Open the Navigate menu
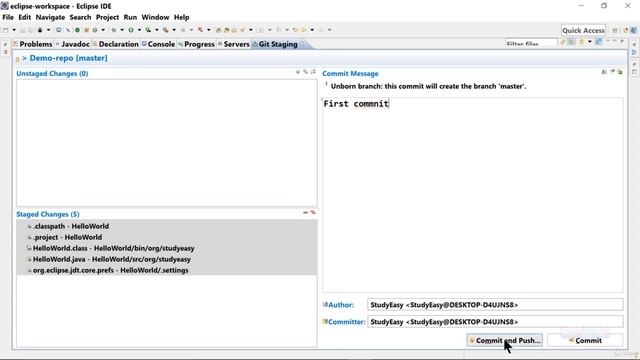This screenshot has height=360, width=640. click(50, 17)
